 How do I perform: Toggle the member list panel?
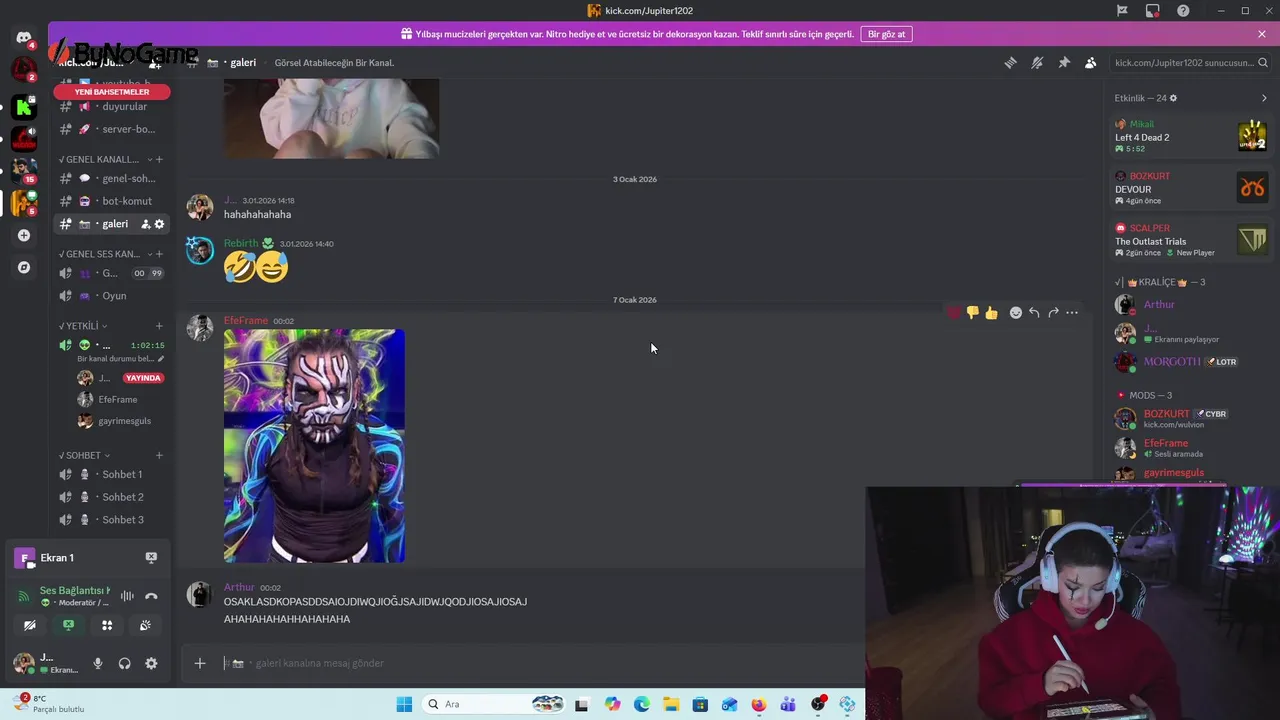(1091, 63)
